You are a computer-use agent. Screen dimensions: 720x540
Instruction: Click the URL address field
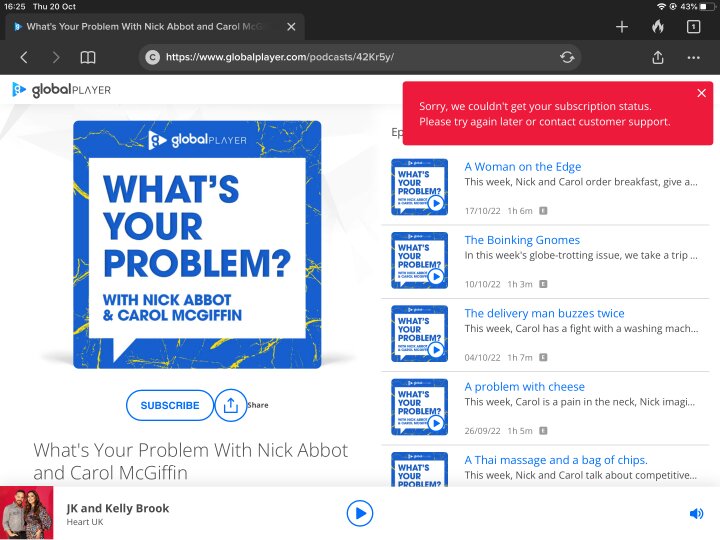pos(360,57)
